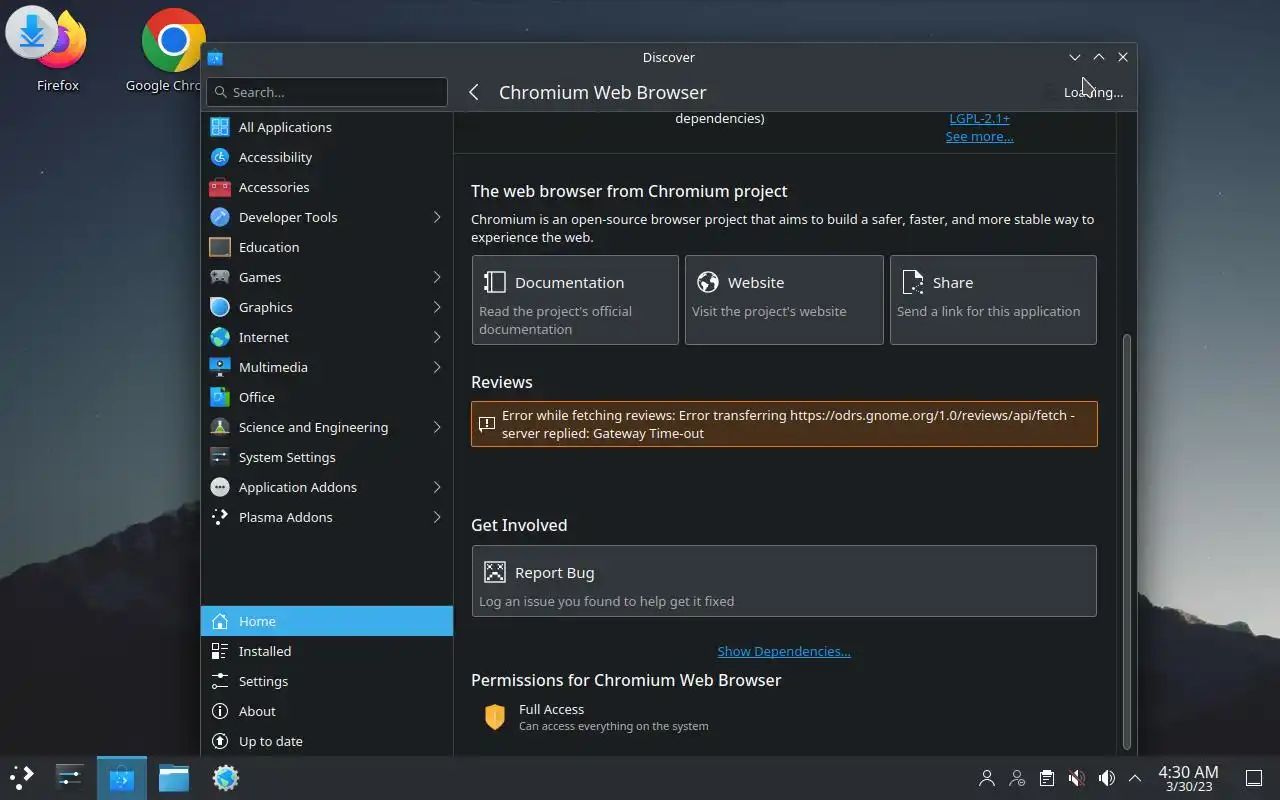This screenshot has width=1280, height=800.
Task: Expand hidden system tray icons
Action: [x=1135, y=778]
